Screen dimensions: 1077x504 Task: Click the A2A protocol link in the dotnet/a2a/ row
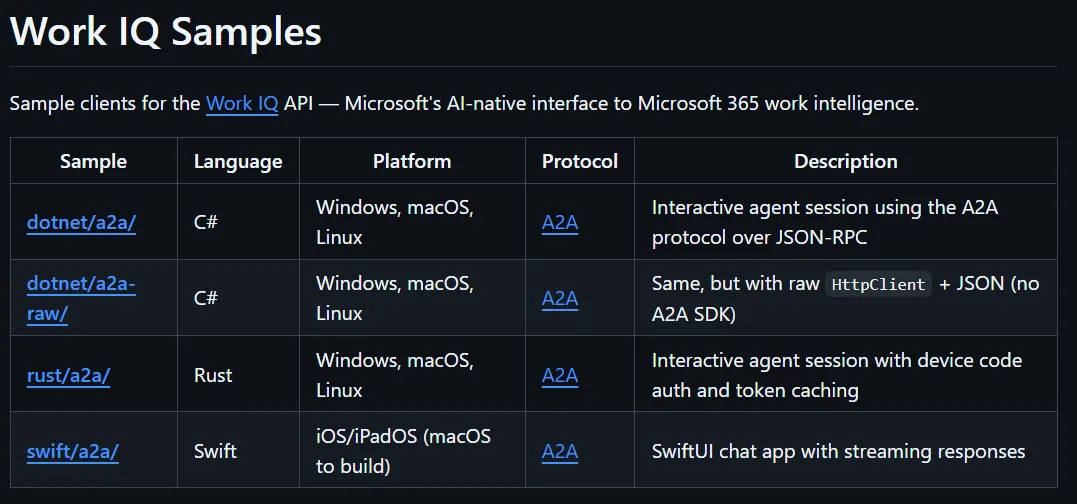(560, 222)
